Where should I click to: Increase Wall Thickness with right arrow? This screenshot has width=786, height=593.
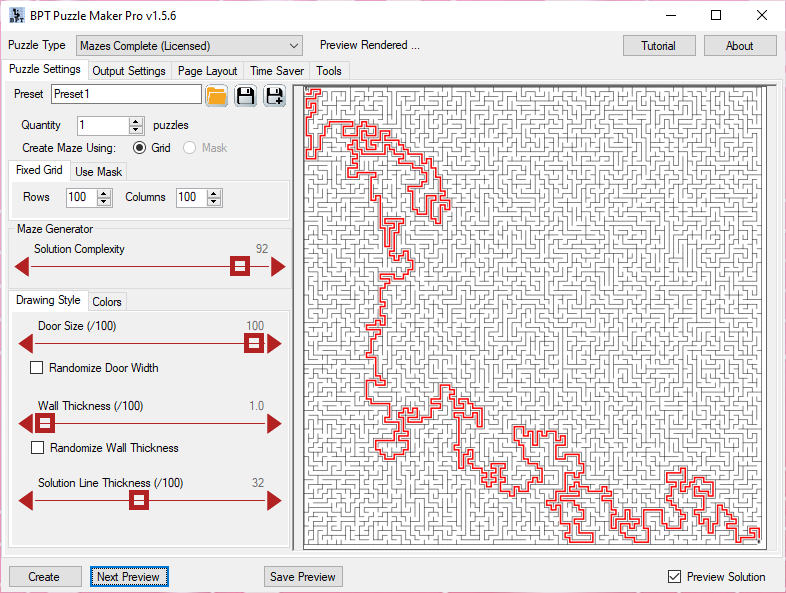point(274,424)
